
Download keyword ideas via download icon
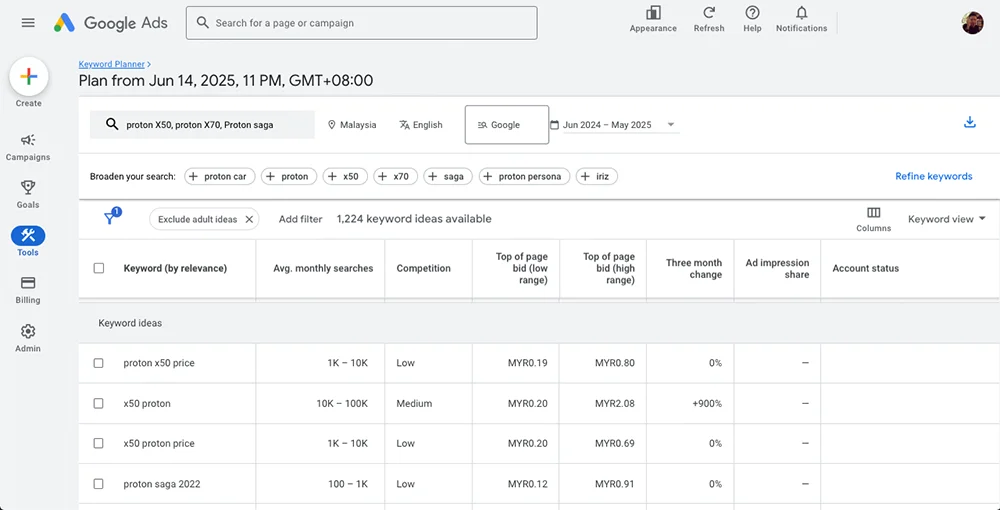coord(969,123)
